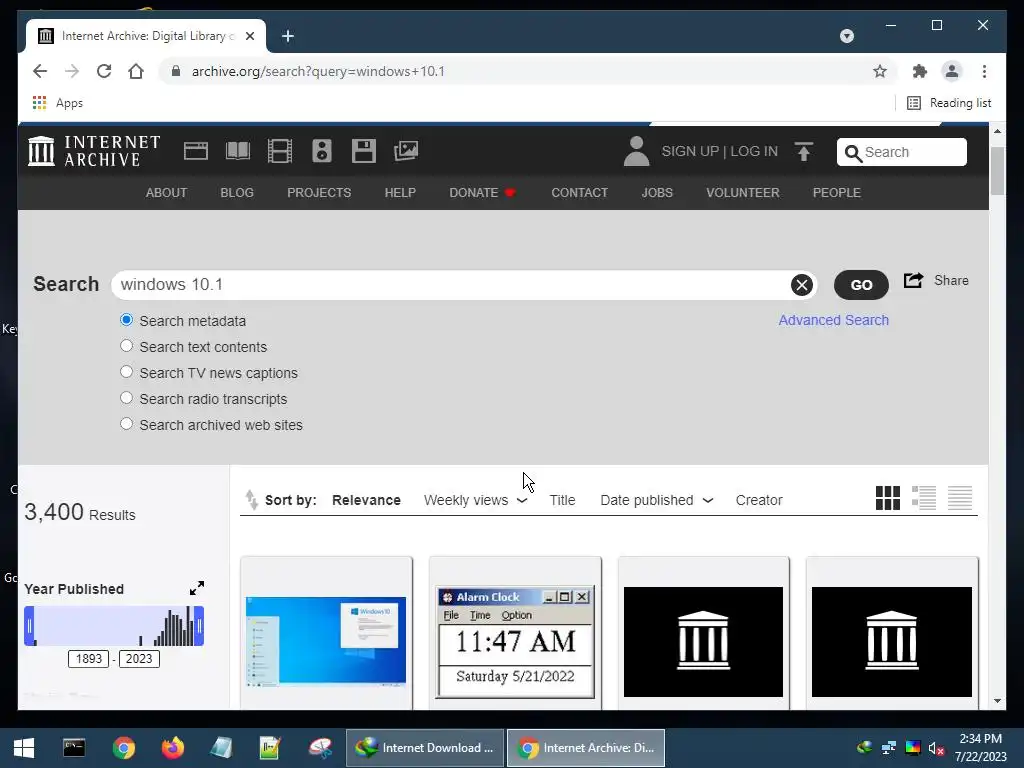The width and height of the screenshot is (1024, 768).
Task: Switch to Internet Download Manager taskbar item
Action: [x=425, y=748]
